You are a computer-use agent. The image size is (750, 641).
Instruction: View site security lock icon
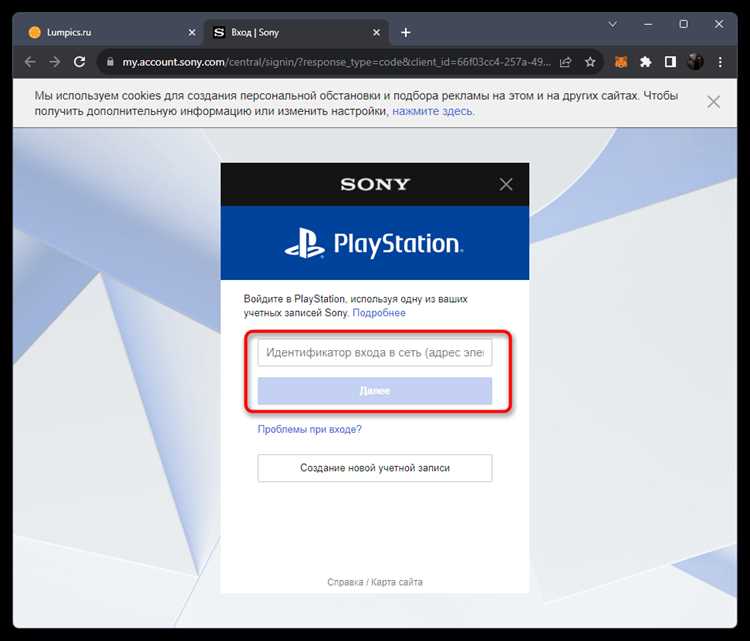pos(110,62)
